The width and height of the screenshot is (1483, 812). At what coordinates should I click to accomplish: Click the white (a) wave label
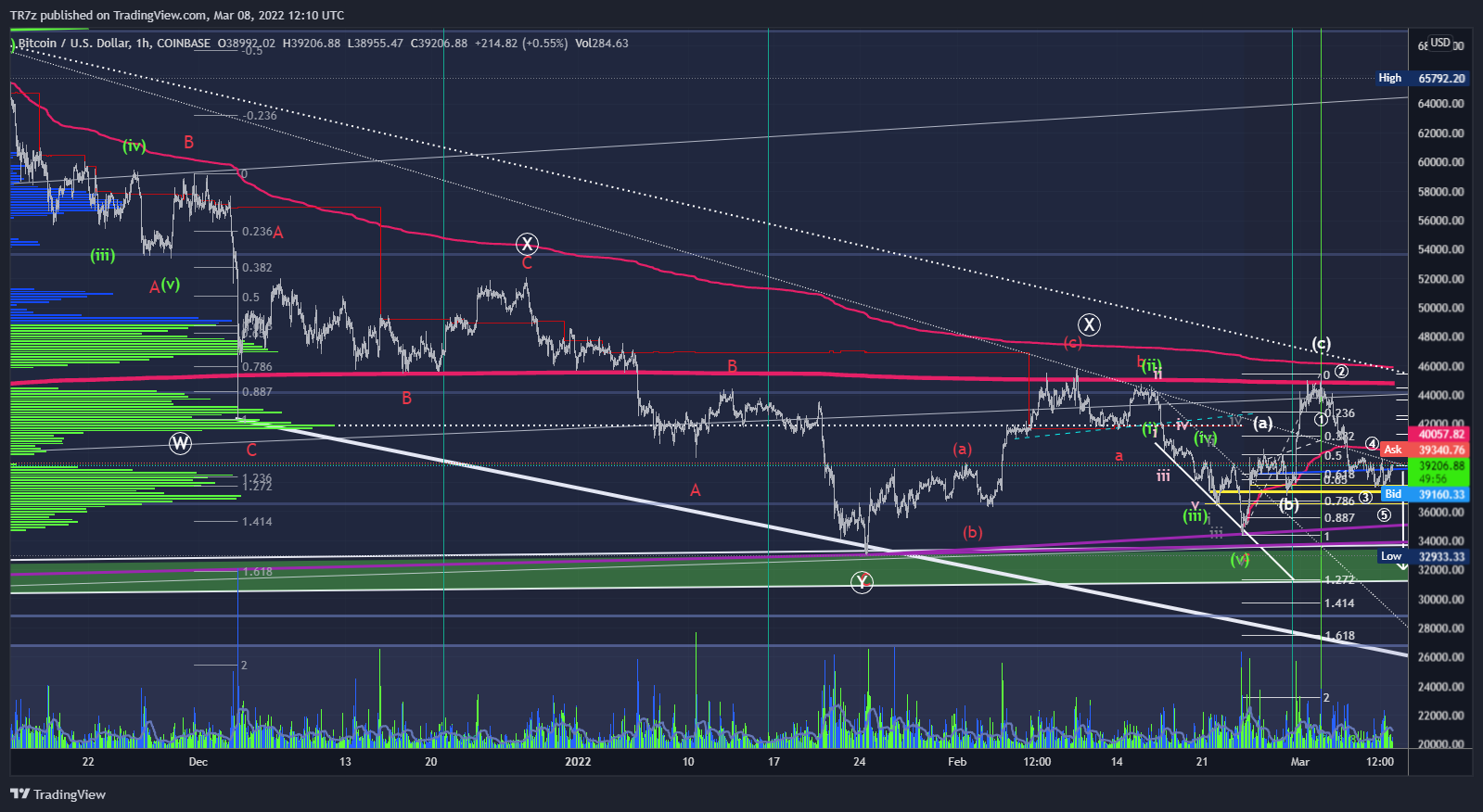(1263, 424)
